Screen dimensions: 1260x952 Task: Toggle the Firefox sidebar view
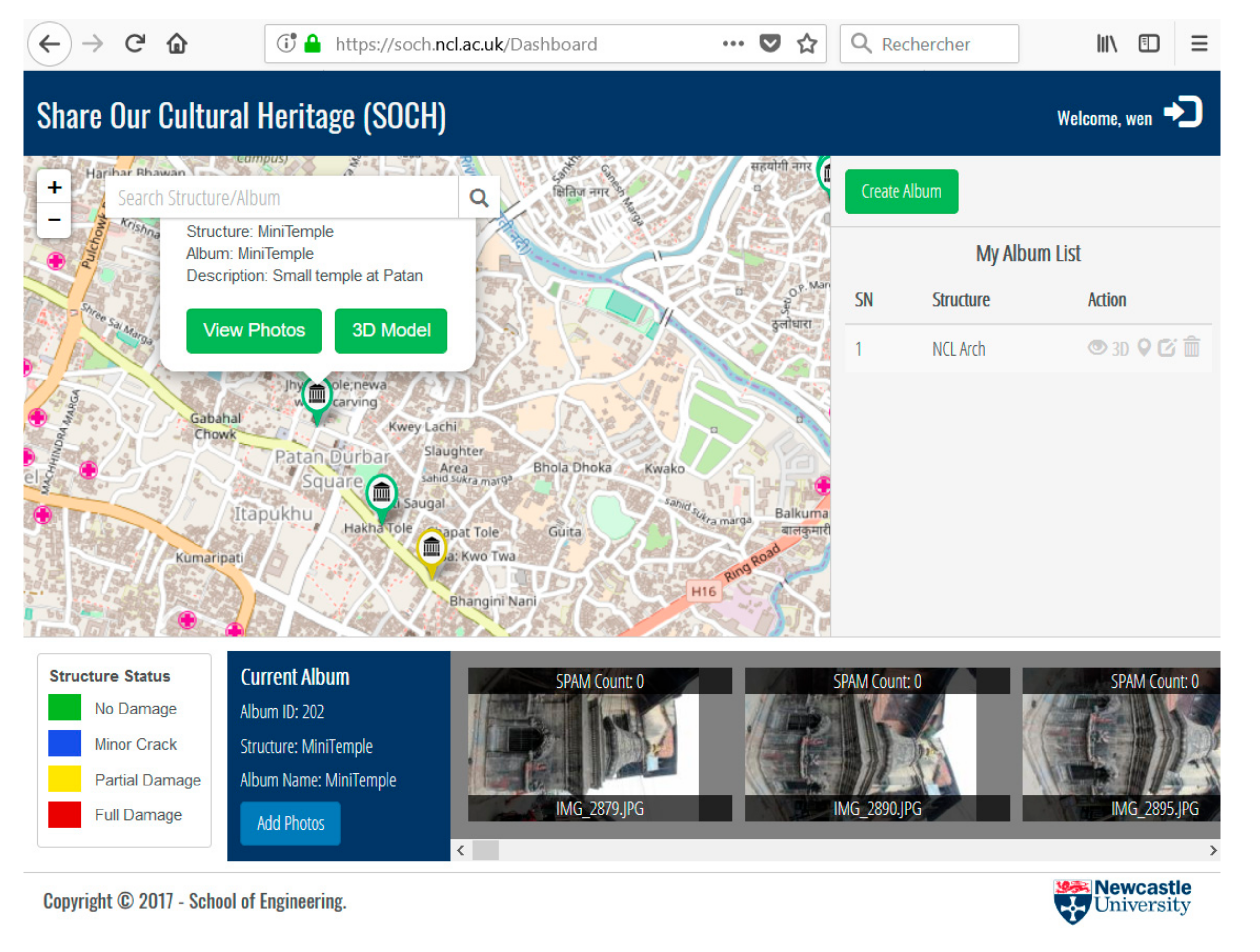[x=1148, y=44]
